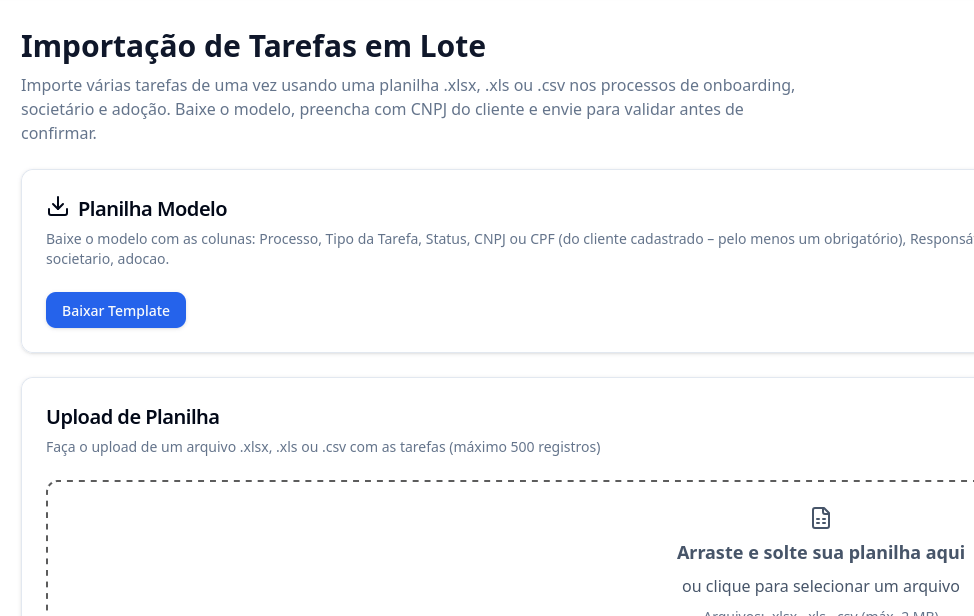Click the page title 'Importação de Tarefas em Lote'
Image resolution: width=974 pixels, height=616 pixels.
(253, 45)
